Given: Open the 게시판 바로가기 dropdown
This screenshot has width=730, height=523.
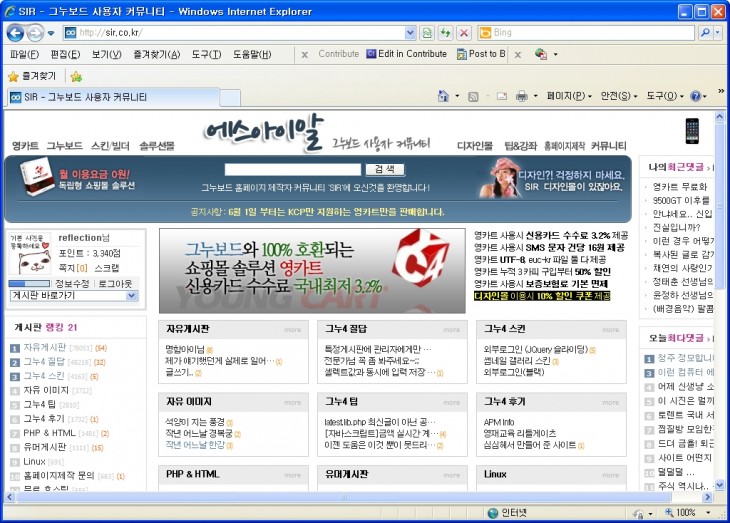Looking at the screenshot, I should click(75, 296).
